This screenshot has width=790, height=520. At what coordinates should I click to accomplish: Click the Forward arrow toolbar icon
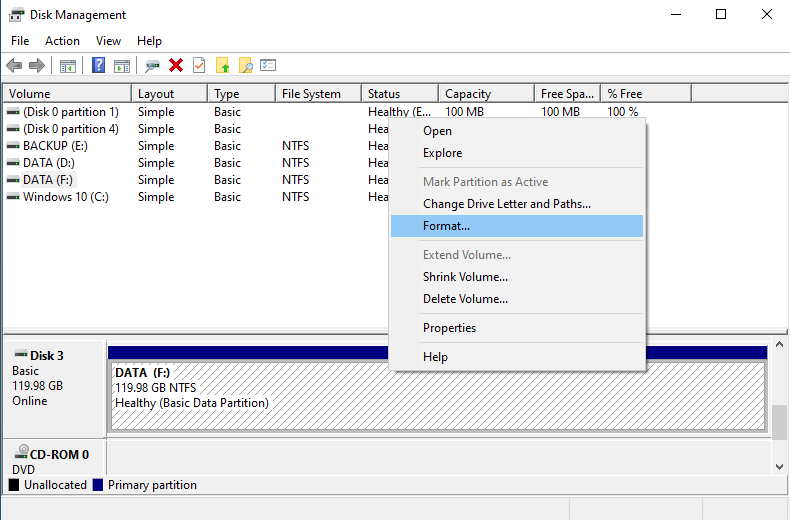click(37, 66)
